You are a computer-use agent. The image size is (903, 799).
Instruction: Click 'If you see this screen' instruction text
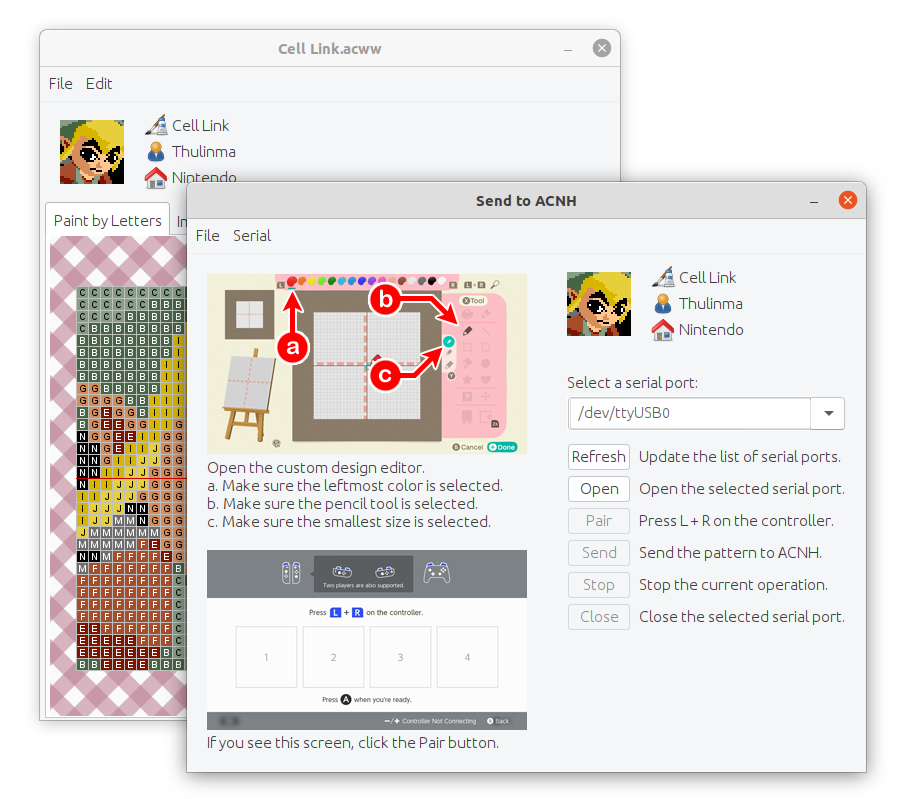353,743
